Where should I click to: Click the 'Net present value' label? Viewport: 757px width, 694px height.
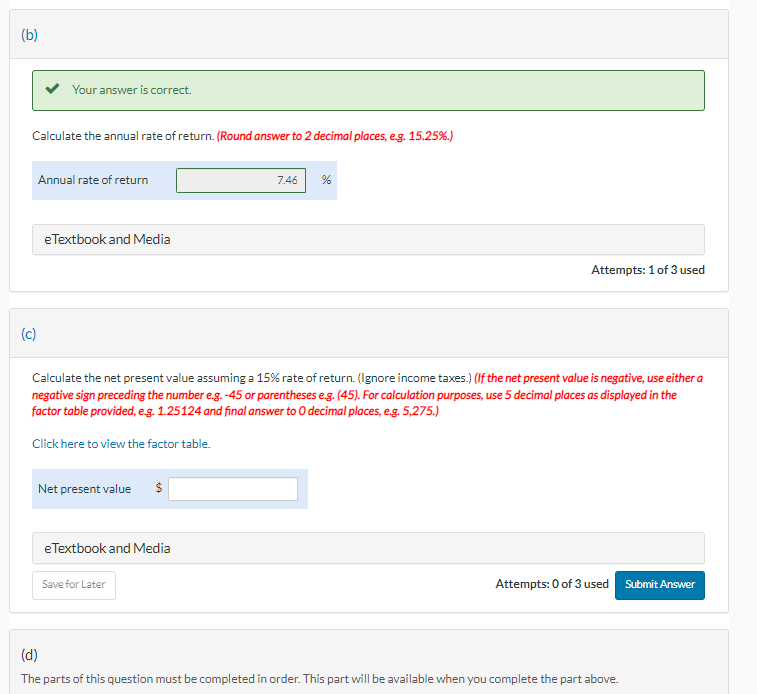(84, 489)
